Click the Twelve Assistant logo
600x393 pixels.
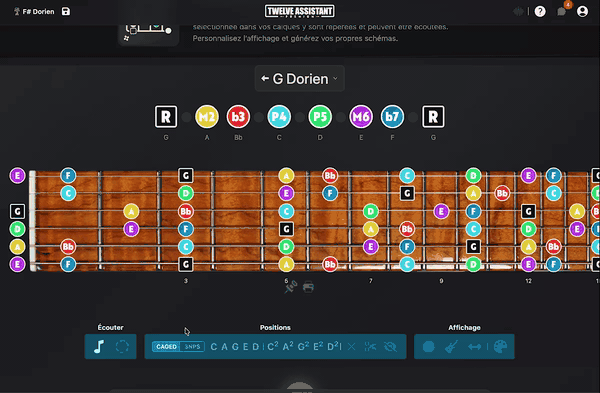pyautogui.click(x=300, y=11)
